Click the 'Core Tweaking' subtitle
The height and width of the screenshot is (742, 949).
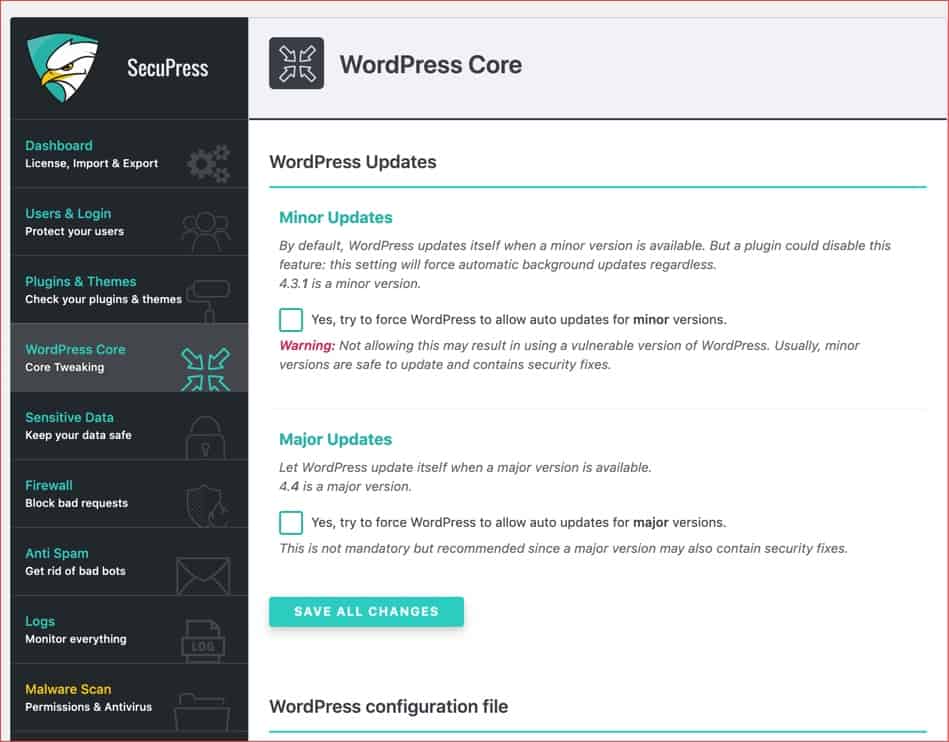(65, 367)
